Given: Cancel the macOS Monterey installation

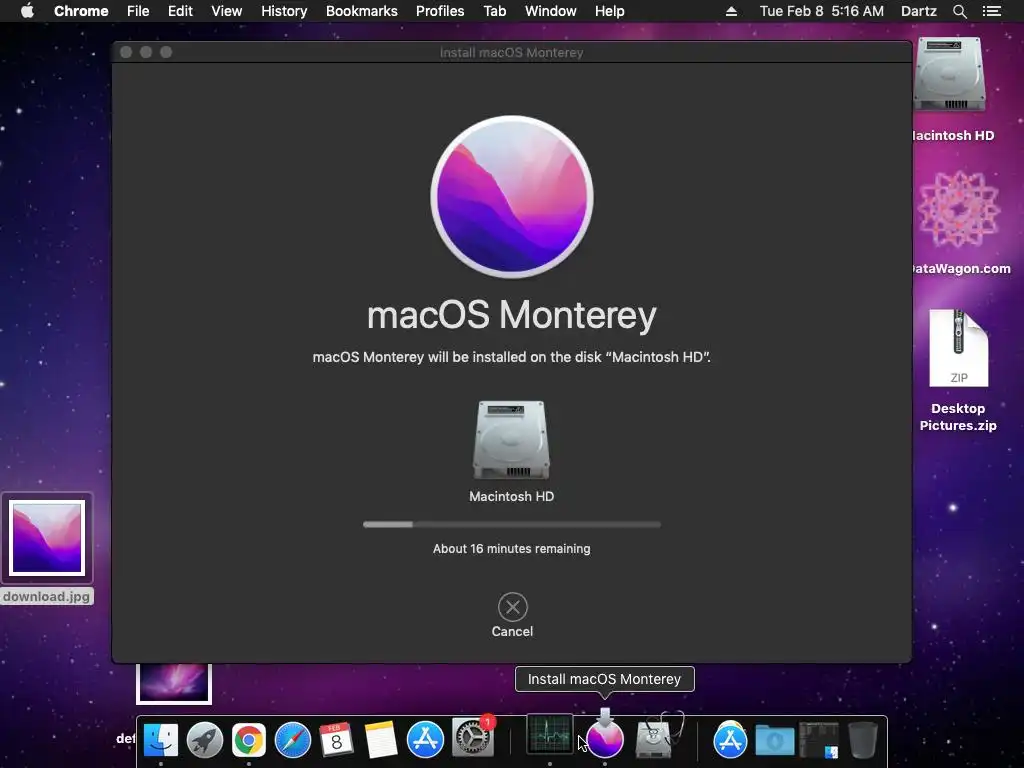Looking at the screenshot, I should tap(512, 615).
